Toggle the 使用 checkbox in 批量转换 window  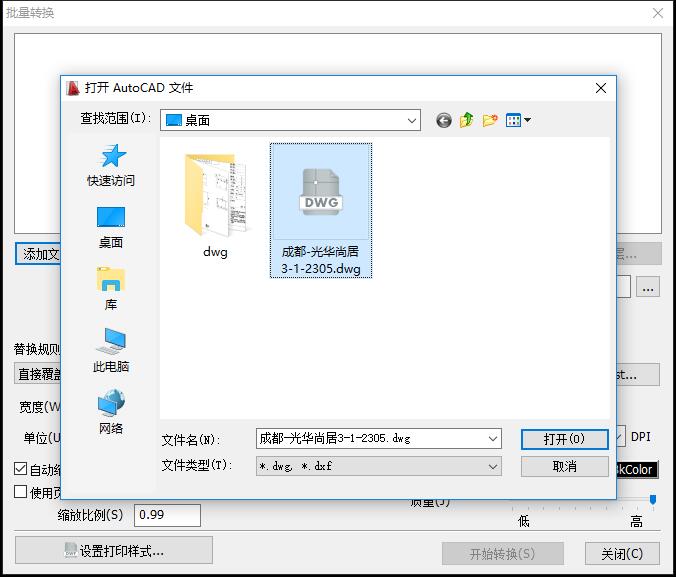pos(20,492)
